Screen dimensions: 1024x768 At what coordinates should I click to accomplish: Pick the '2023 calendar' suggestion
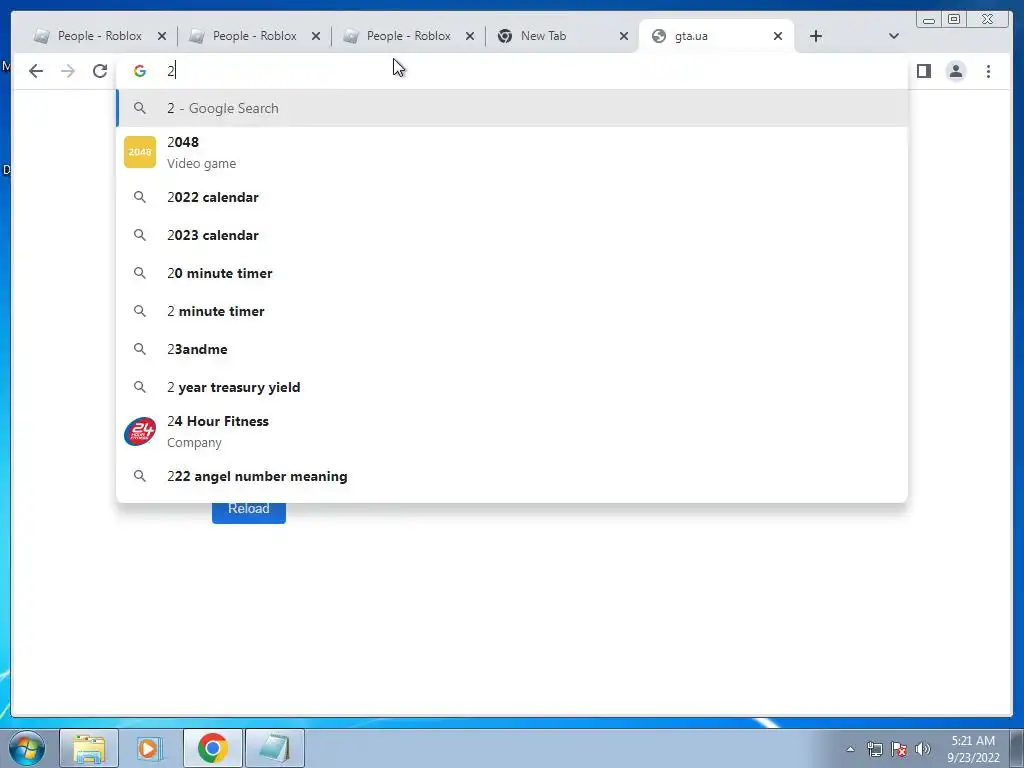click(512, 235)
